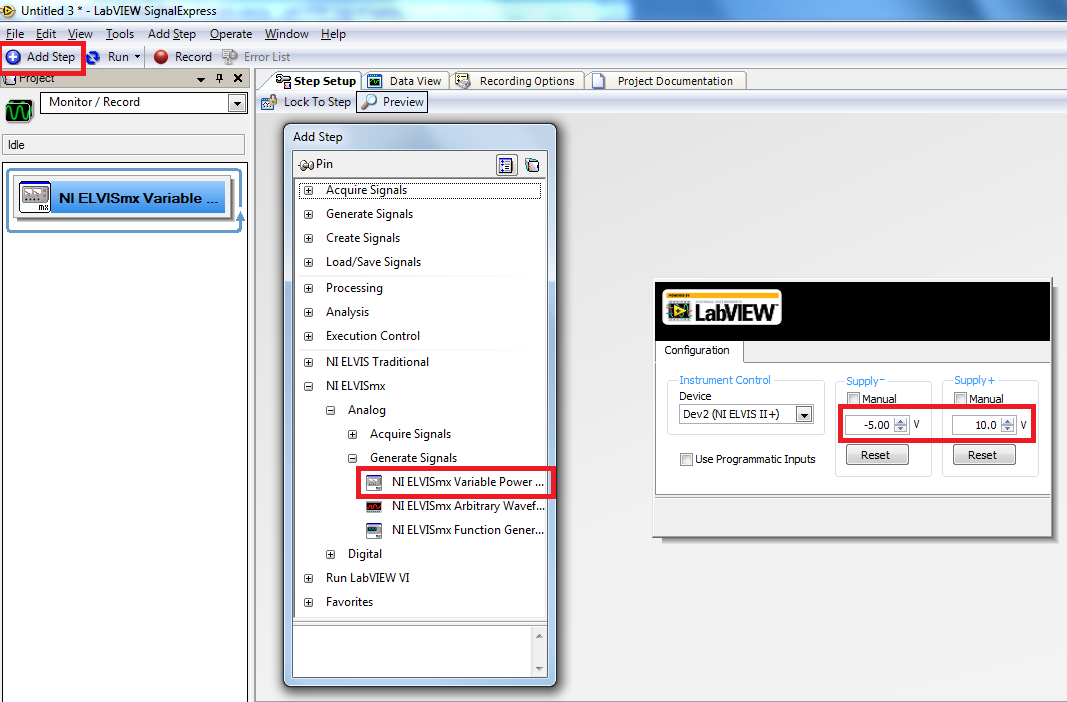Pin the Add Step palette
1067x702 pixels.
pos(316,164)
